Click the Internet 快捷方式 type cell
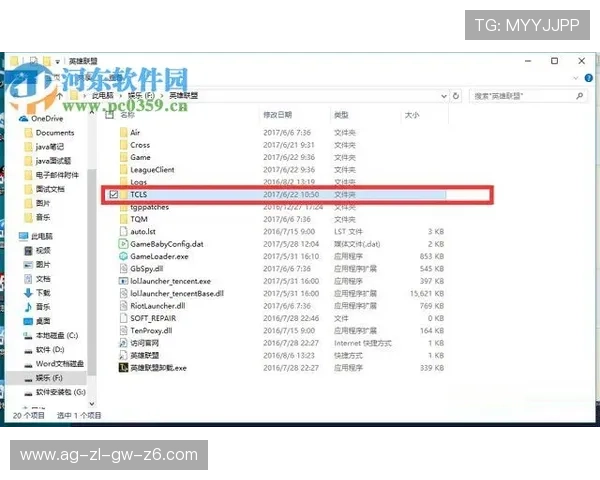 point(363,343)
